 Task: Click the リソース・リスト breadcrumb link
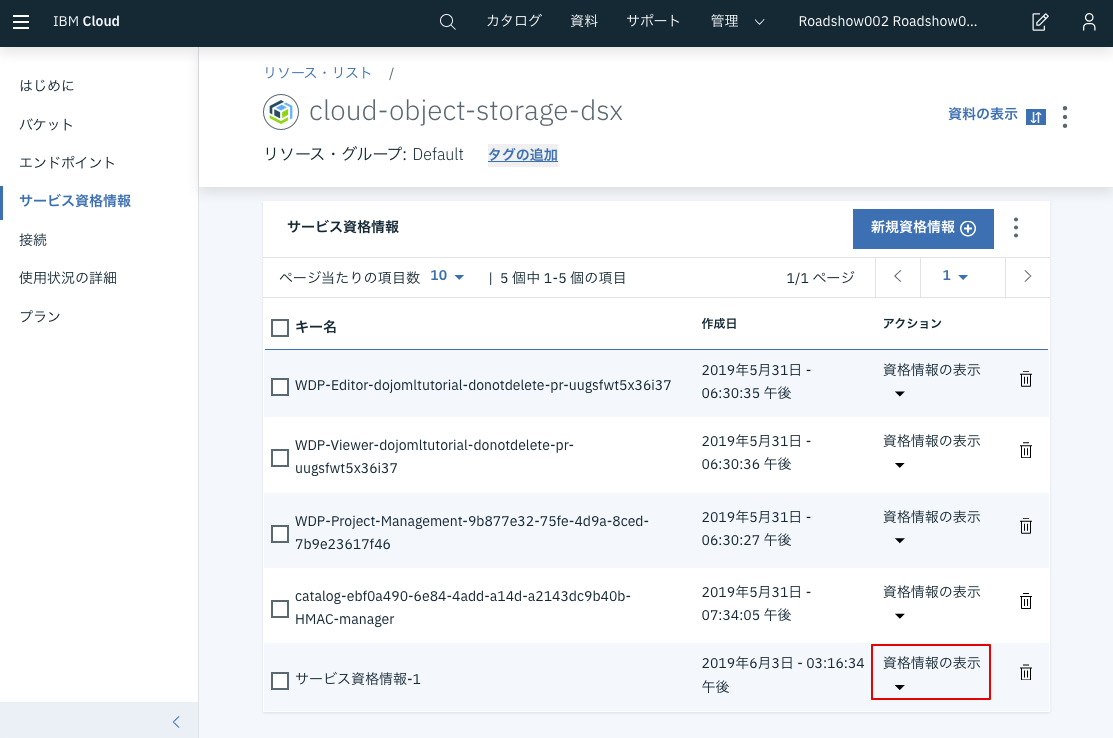coord(318,73)
